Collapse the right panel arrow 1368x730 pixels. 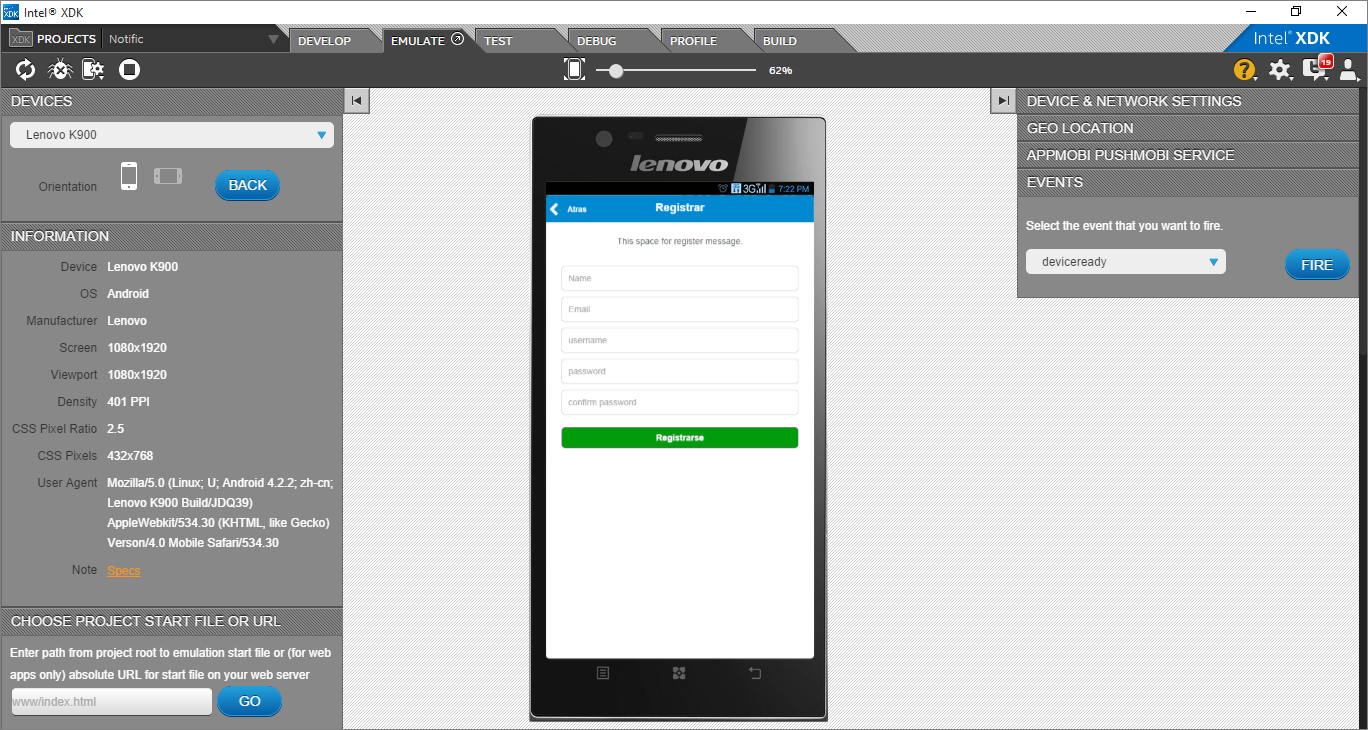coord(1003,100)
